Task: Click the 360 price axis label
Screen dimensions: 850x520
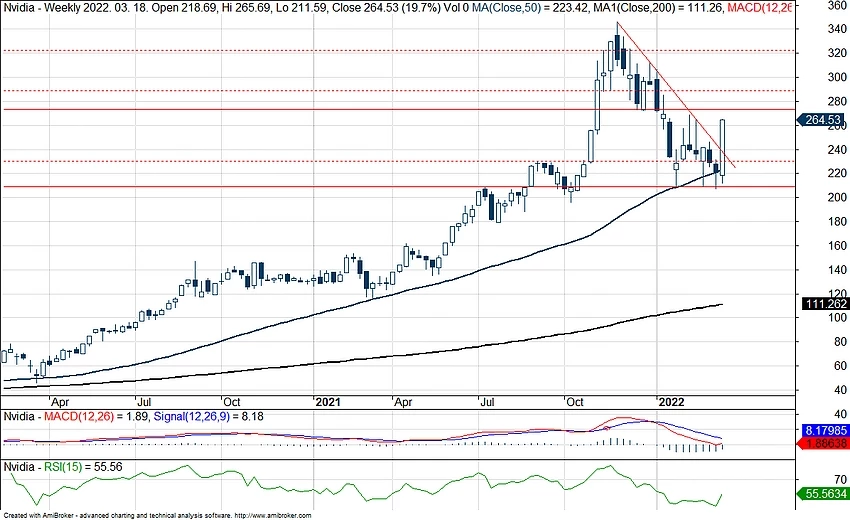Action: (x=837, y=5)
